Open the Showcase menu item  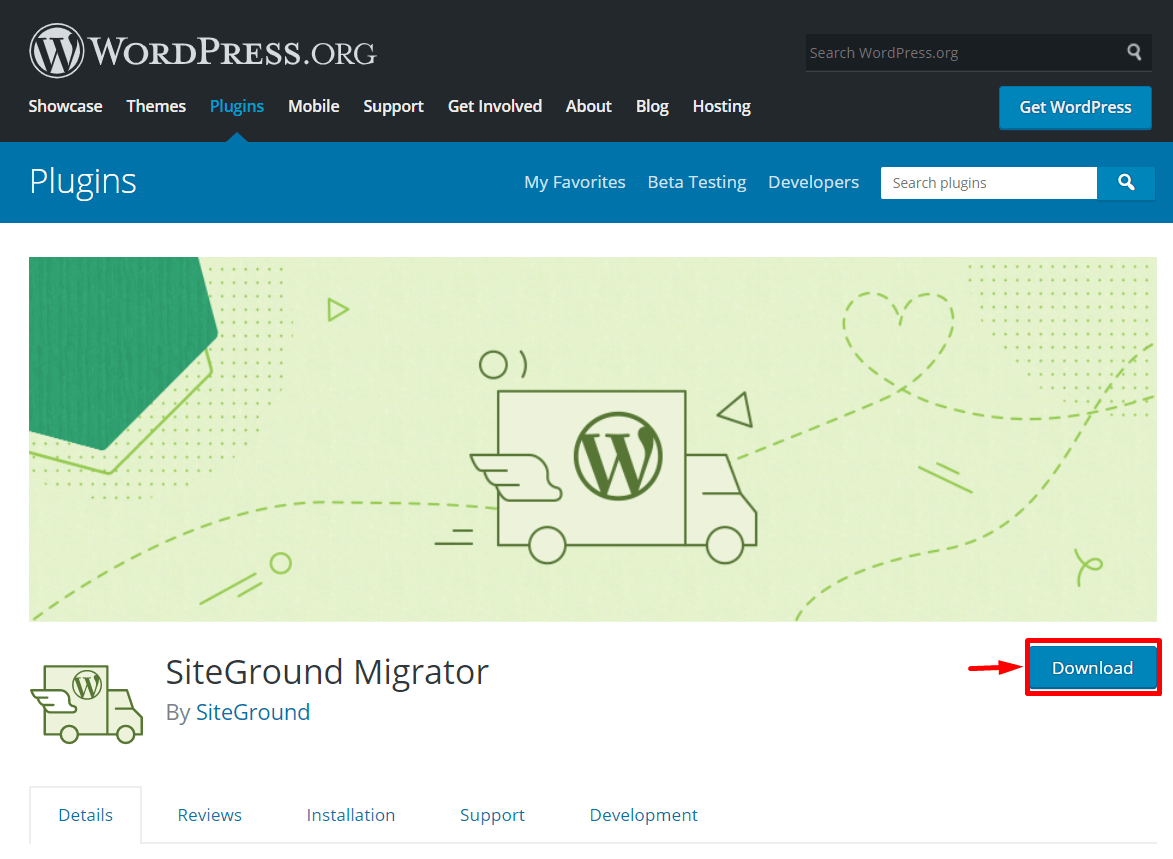click(x=65, y=106)
